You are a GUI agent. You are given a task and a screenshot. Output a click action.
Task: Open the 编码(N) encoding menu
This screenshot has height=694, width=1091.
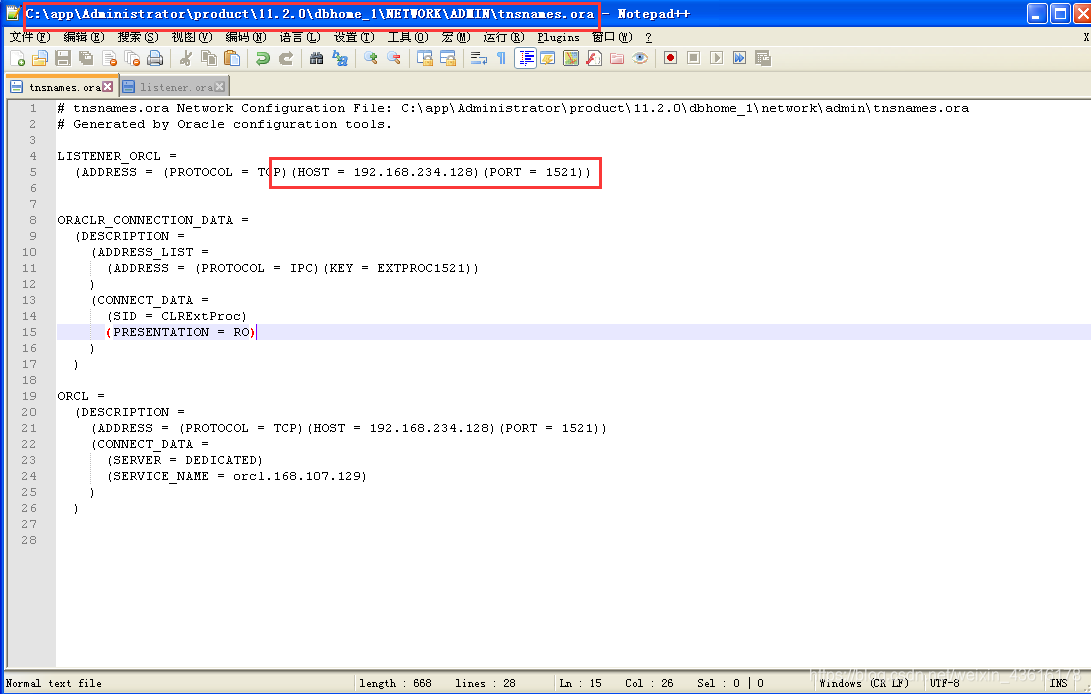click(246, 37)
